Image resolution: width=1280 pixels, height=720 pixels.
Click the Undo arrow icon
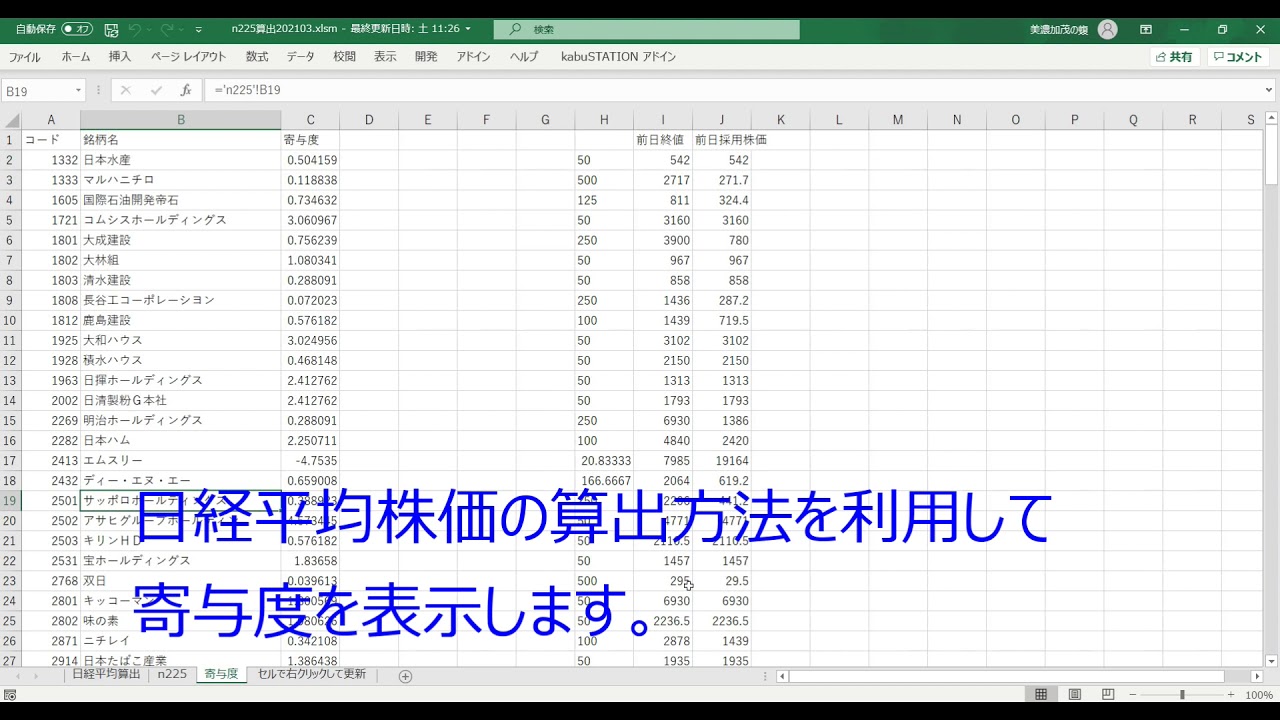click(x=136, y=30)
